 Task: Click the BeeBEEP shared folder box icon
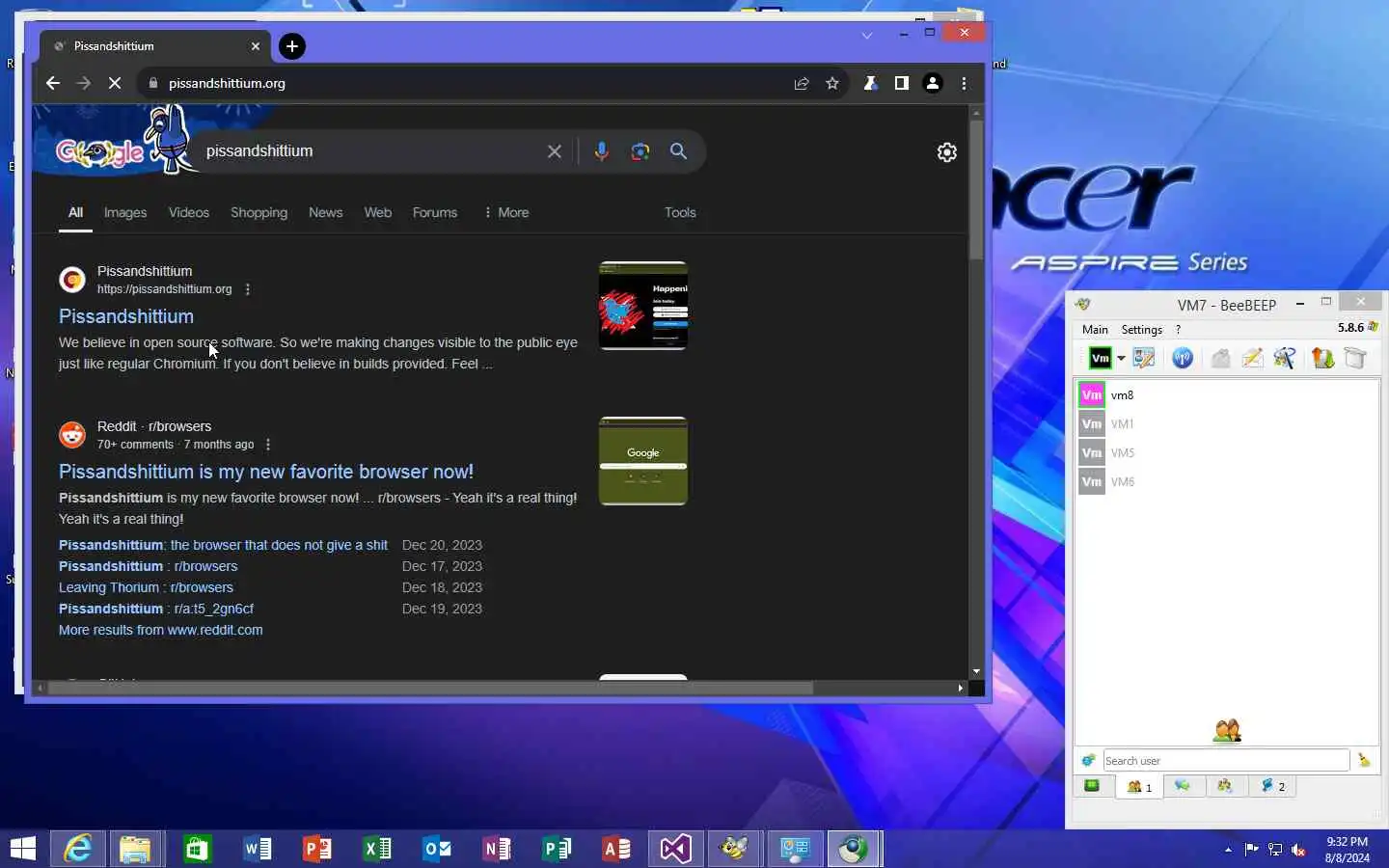coord(1355,359)
